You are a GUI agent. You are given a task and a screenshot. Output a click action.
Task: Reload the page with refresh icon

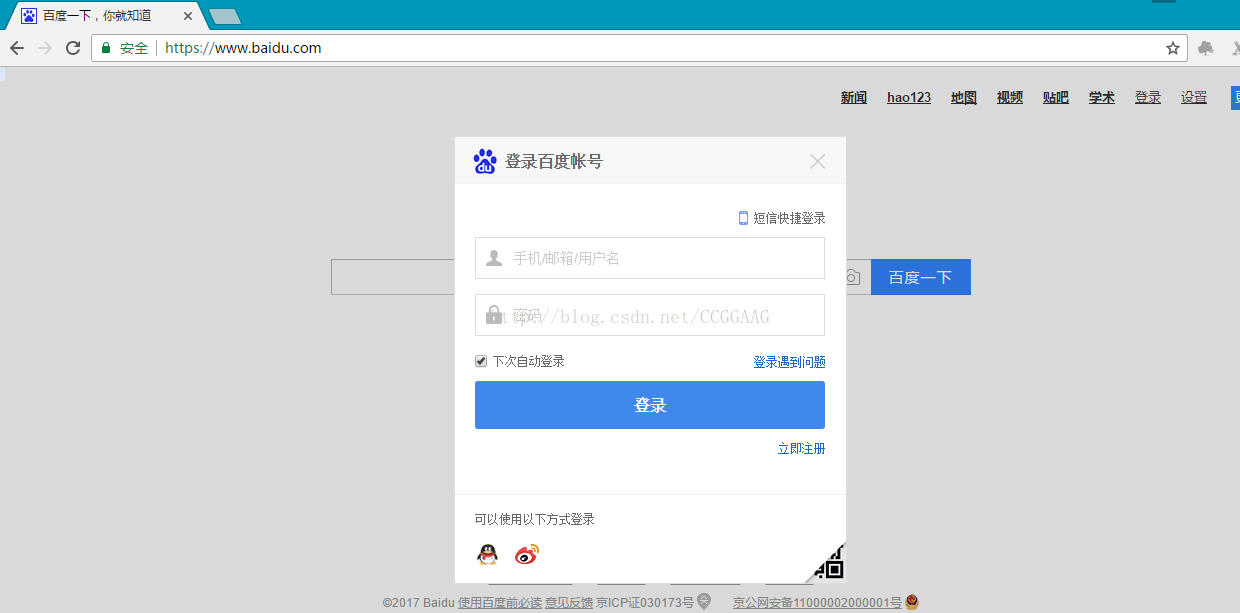pyautogui.click(x=73, y=48)
